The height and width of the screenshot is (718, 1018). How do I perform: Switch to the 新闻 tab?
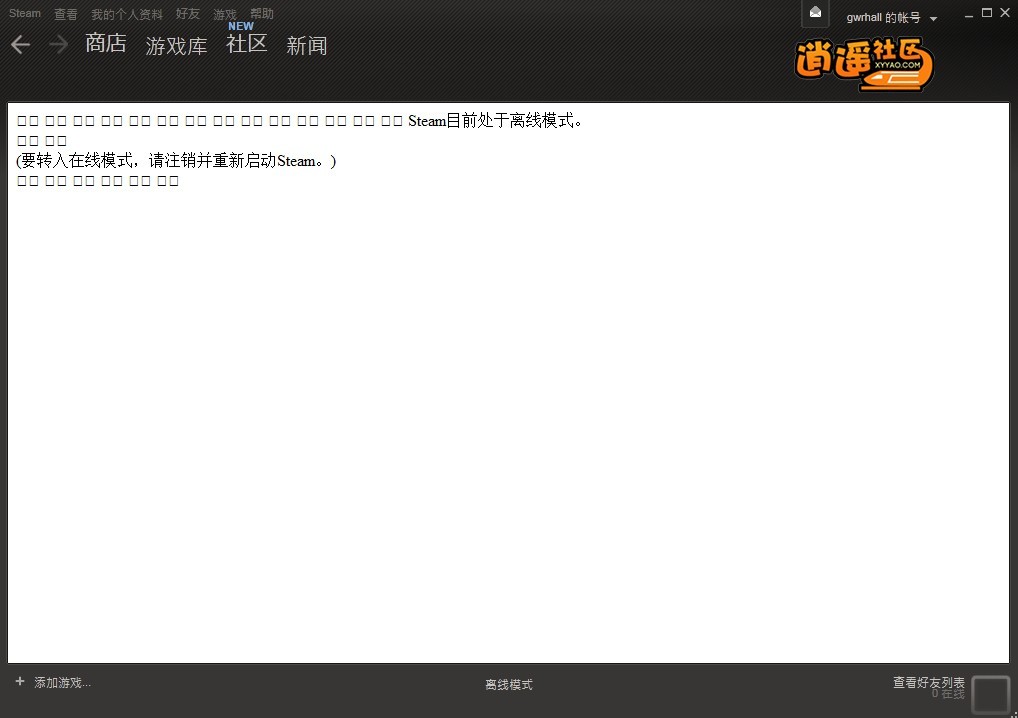(307, 46)
